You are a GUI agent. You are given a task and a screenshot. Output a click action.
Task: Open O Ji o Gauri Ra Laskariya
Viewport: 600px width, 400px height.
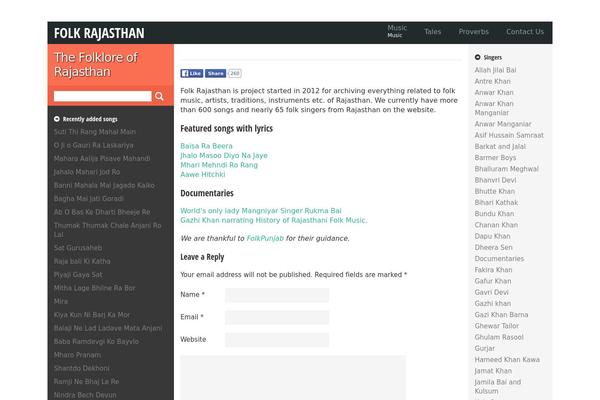click(93, 145)
